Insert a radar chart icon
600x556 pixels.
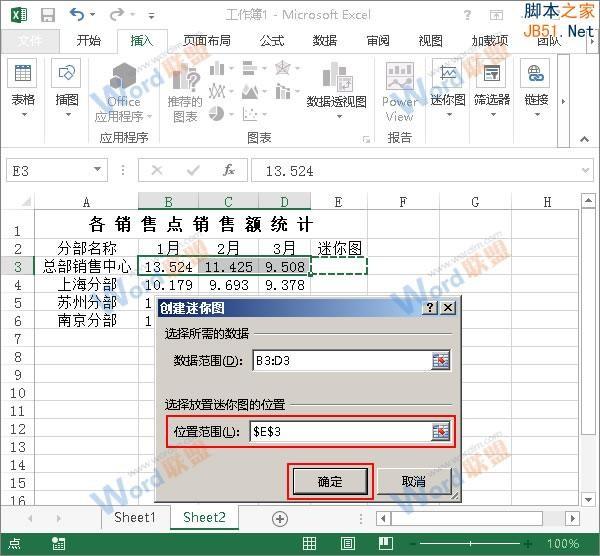283,68
